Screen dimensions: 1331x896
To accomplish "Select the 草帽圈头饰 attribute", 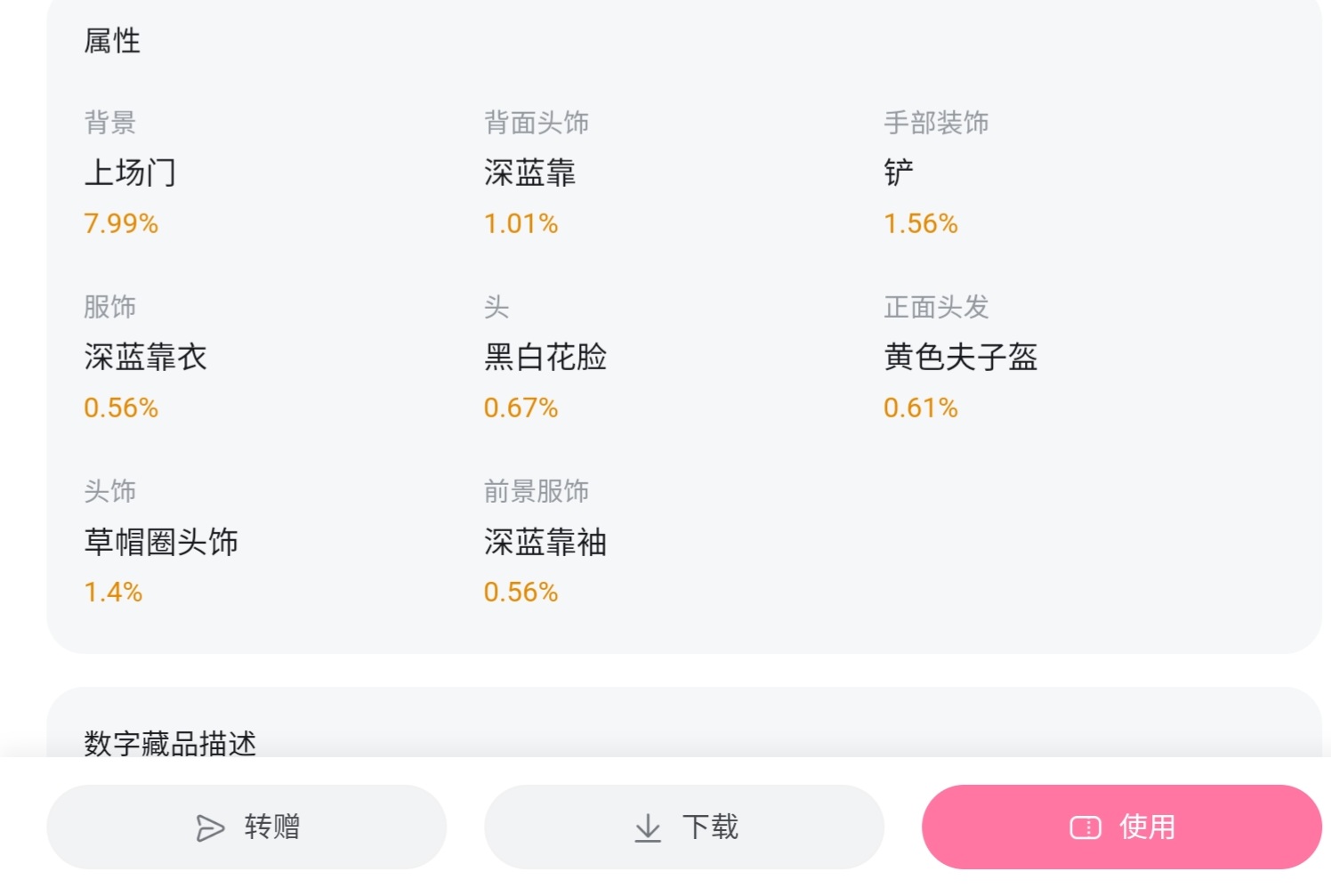I will [161, 542].
